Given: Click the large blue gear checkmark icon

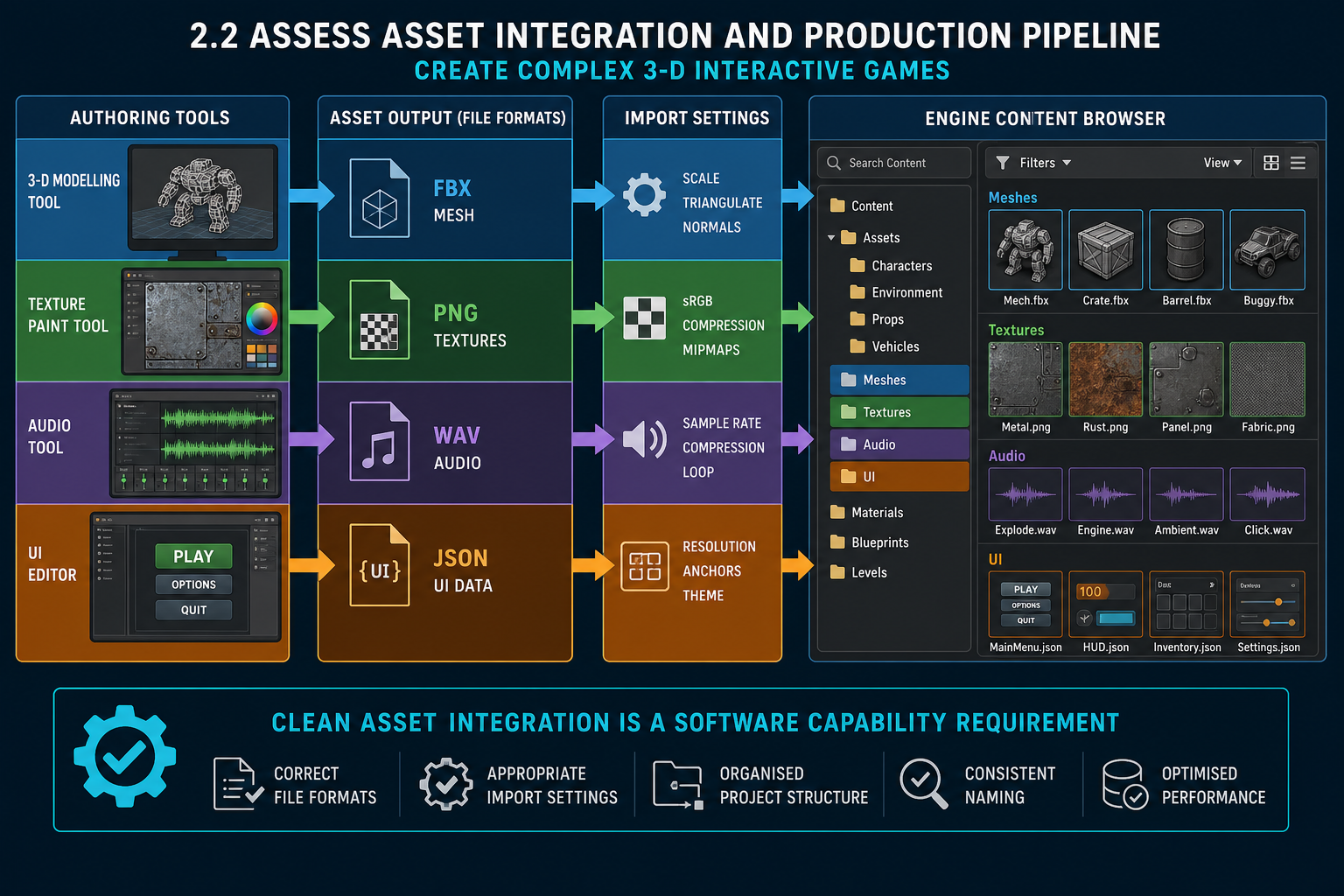Looking at the screenshot, I should coord(125,756).
